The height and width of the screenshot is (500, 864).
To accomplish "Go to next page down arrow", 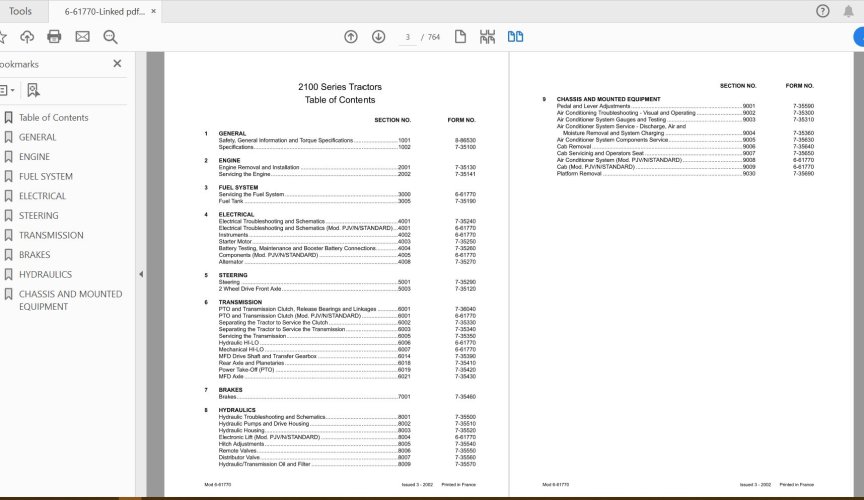I will coord(378,37).
